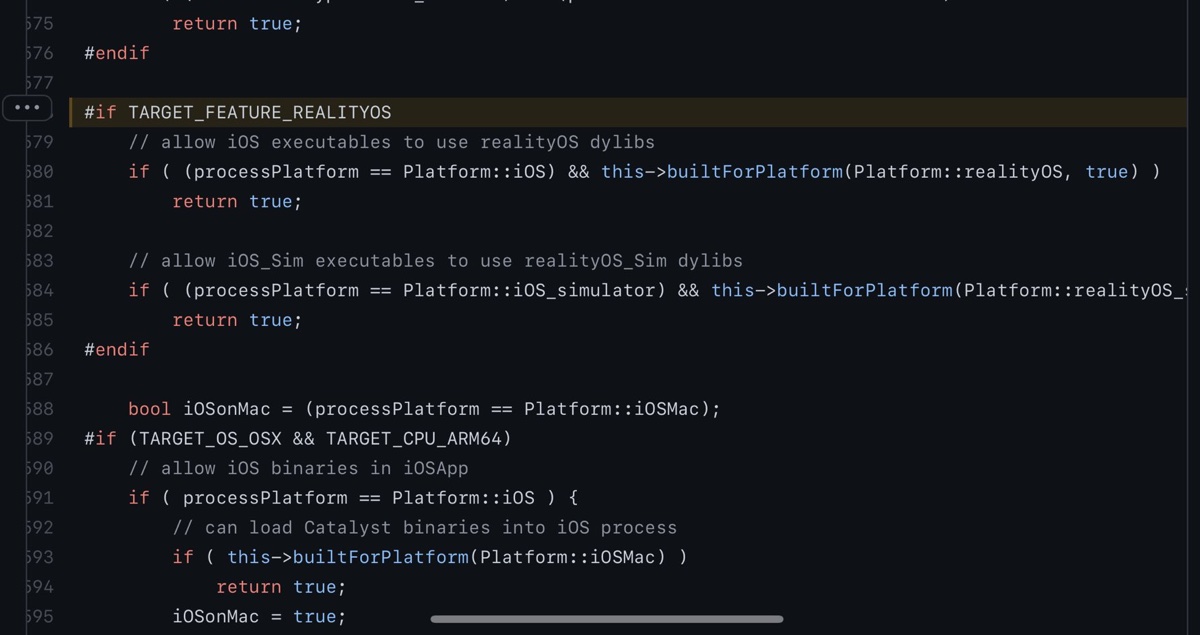
Task: Click the 'can load Catalyst binaries' comment
Action: click(425, 527)
